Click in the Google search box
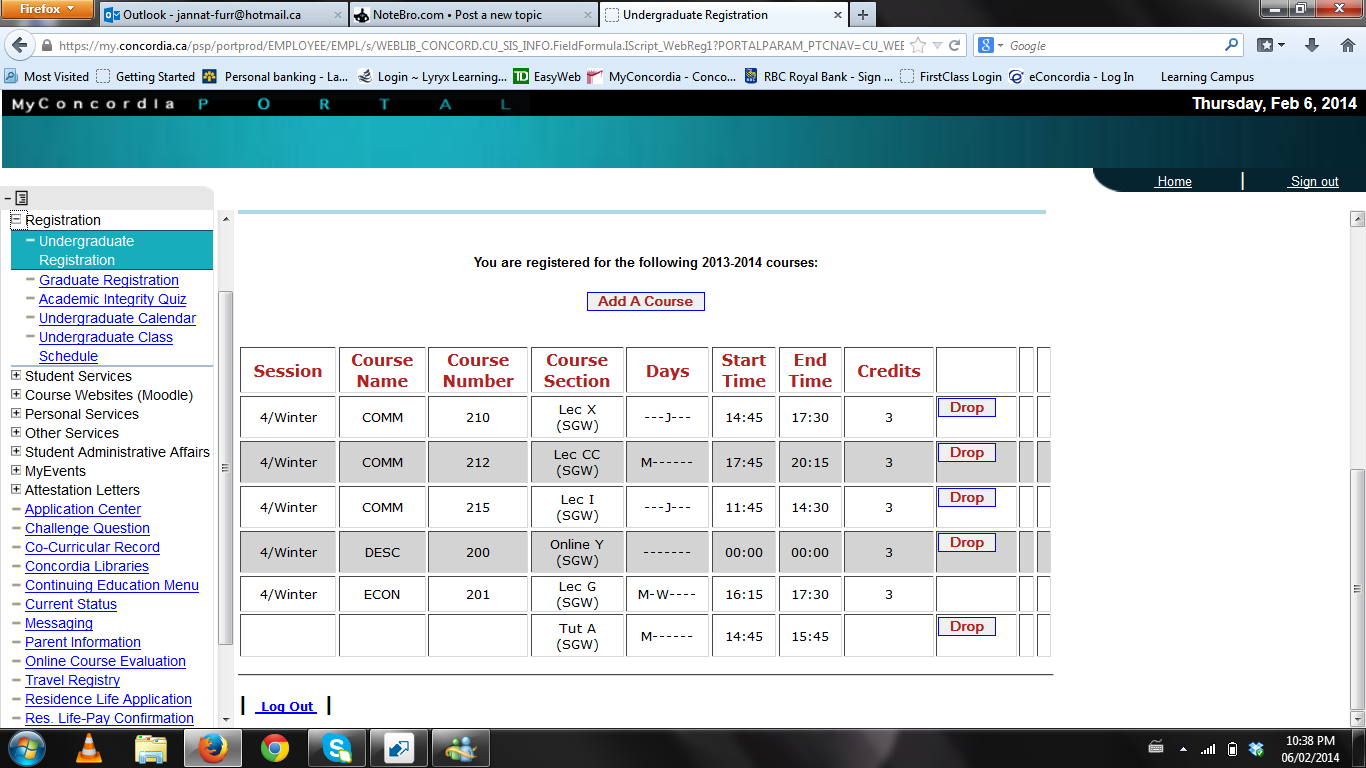Viewport: 1366px width, 768px height. tap(1110, 46)
